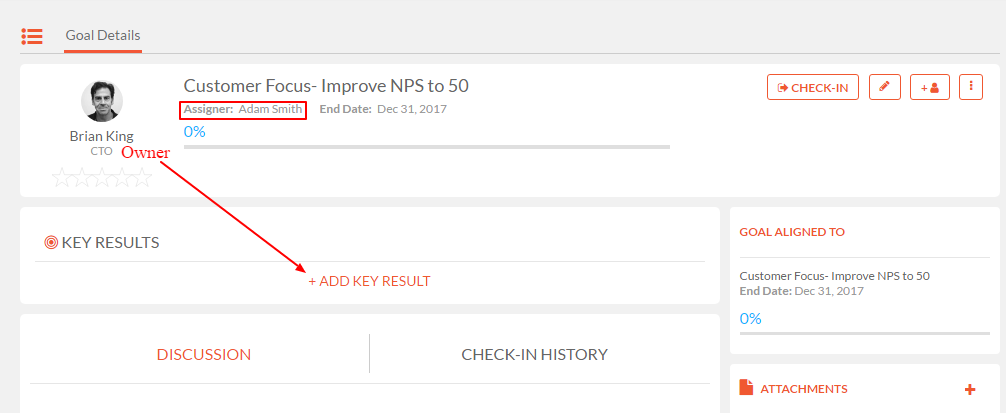Image resolution: width=1006 pixels, height=413 pixels.
Task: Click the goal's main progress bar
Action: pos(427,147)
